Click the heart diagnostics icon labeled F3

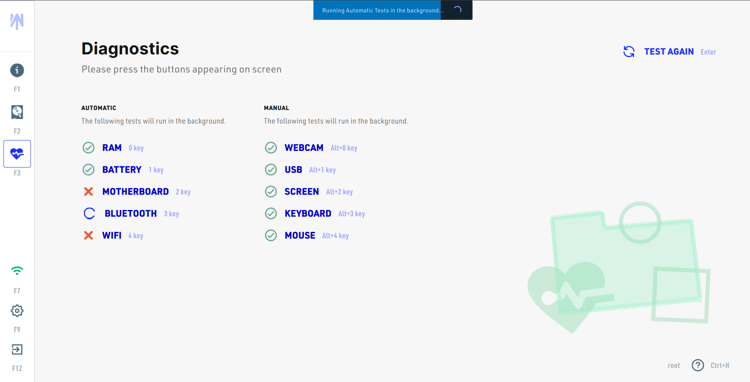pos(17,154)
